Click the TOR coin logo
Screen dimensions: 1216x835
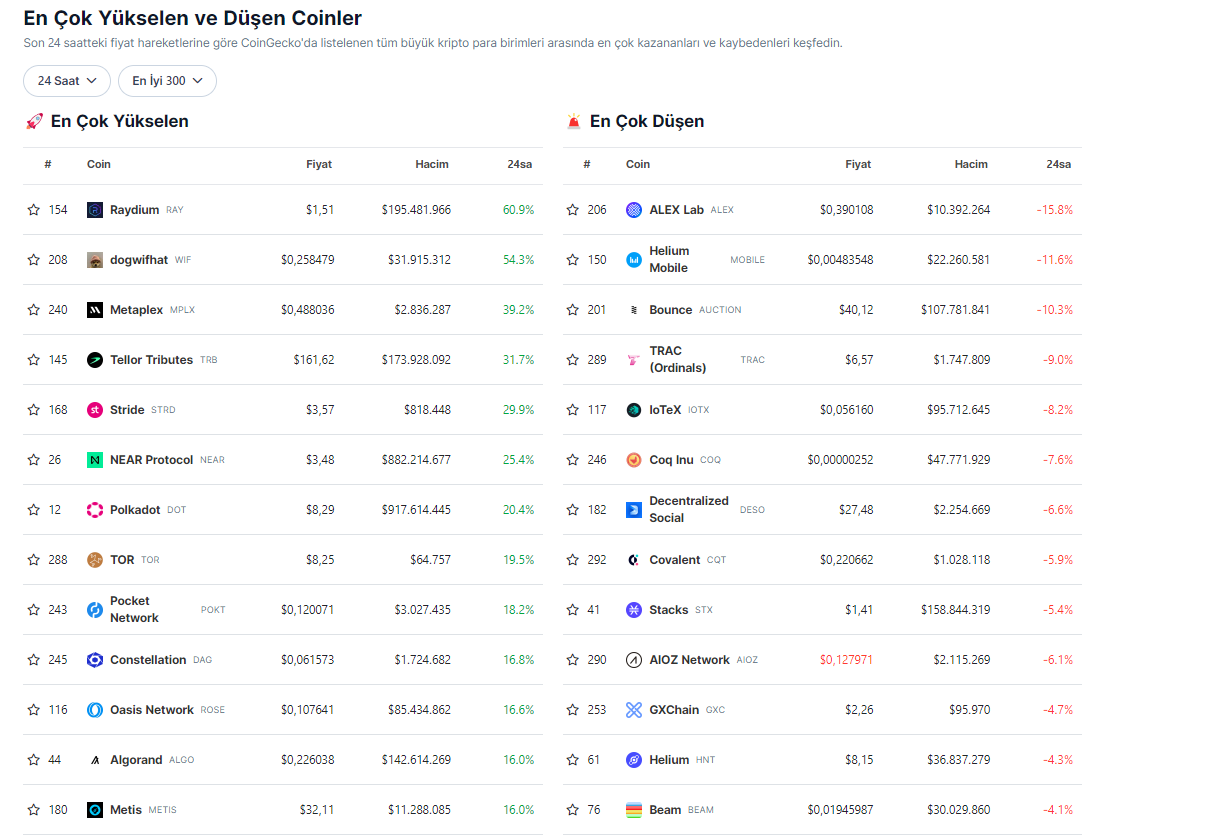[95, 560]
